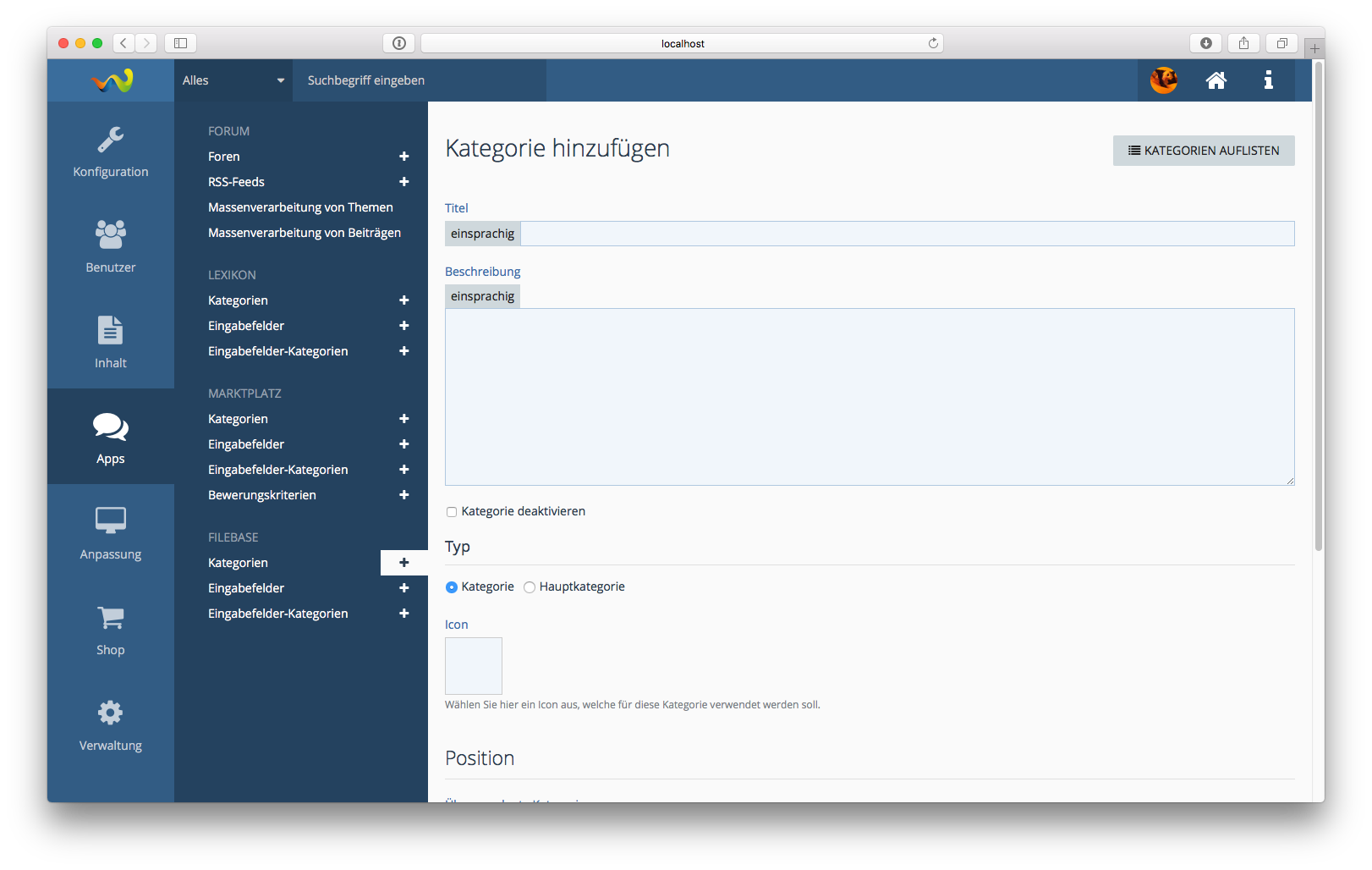Click the info icon in header
The width and height of the screenshot is (1372, 870).
point(1268,80)
